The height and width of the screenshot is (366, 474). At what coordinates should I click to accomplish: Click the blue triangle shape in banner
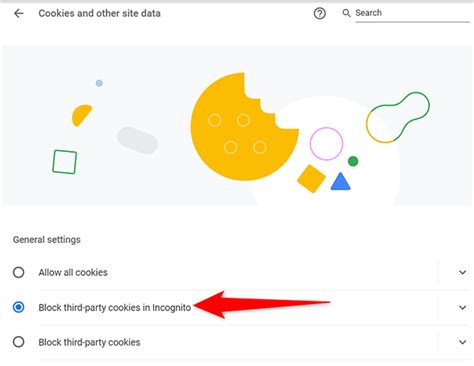point(340,181)
